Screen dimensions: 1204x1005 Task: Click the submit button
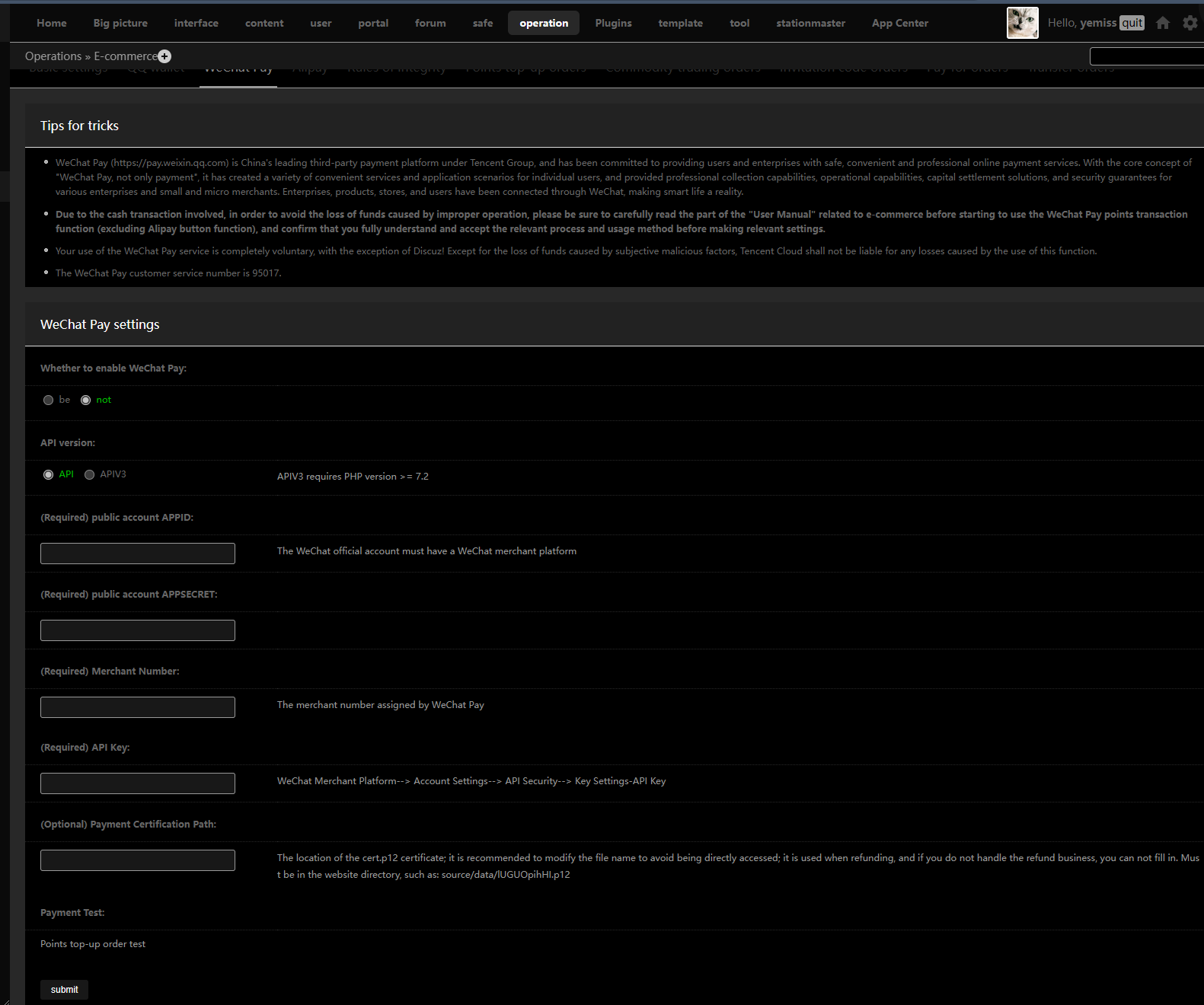tap(65, 990)
